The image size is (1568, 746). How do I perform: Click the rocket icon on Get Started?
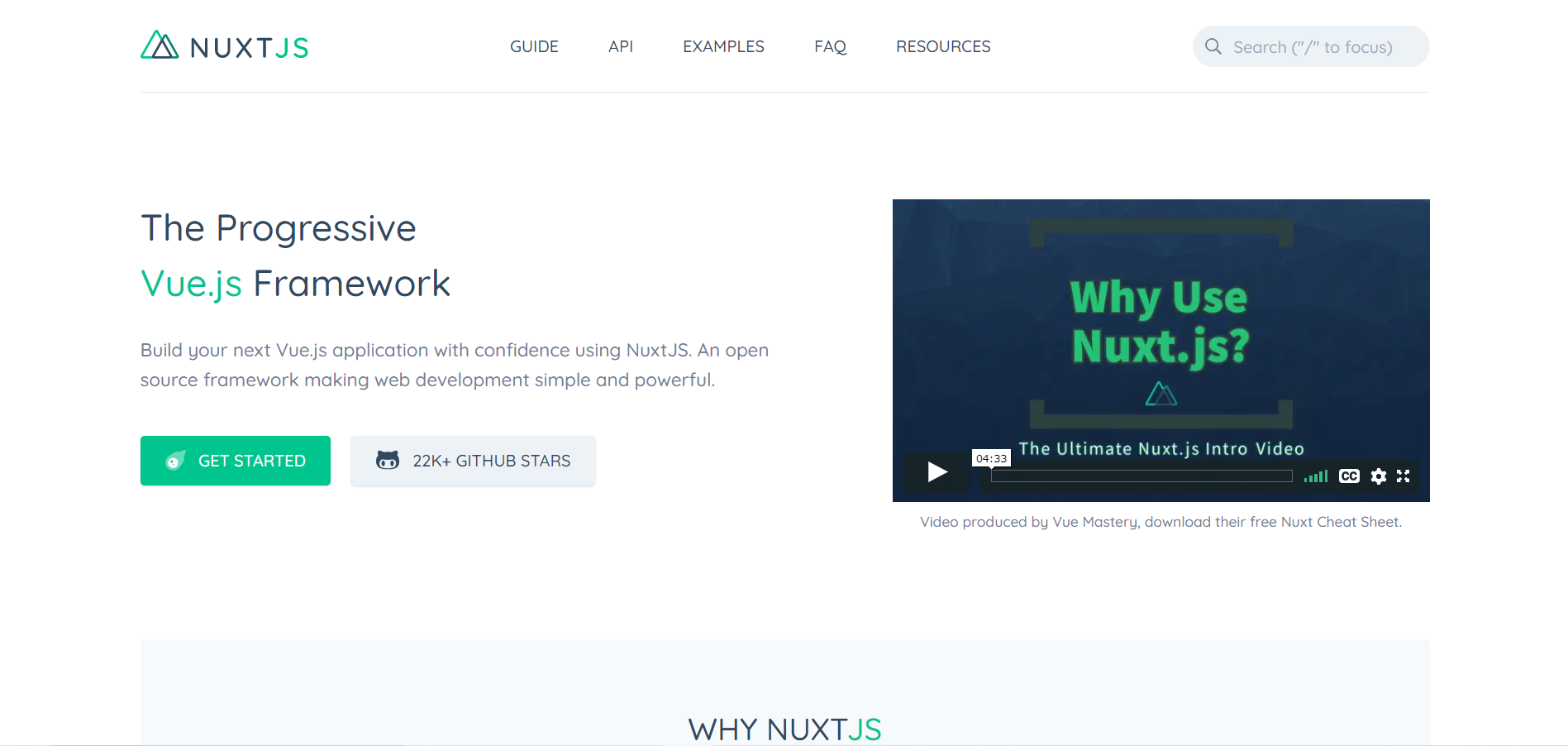click(175, 461)
